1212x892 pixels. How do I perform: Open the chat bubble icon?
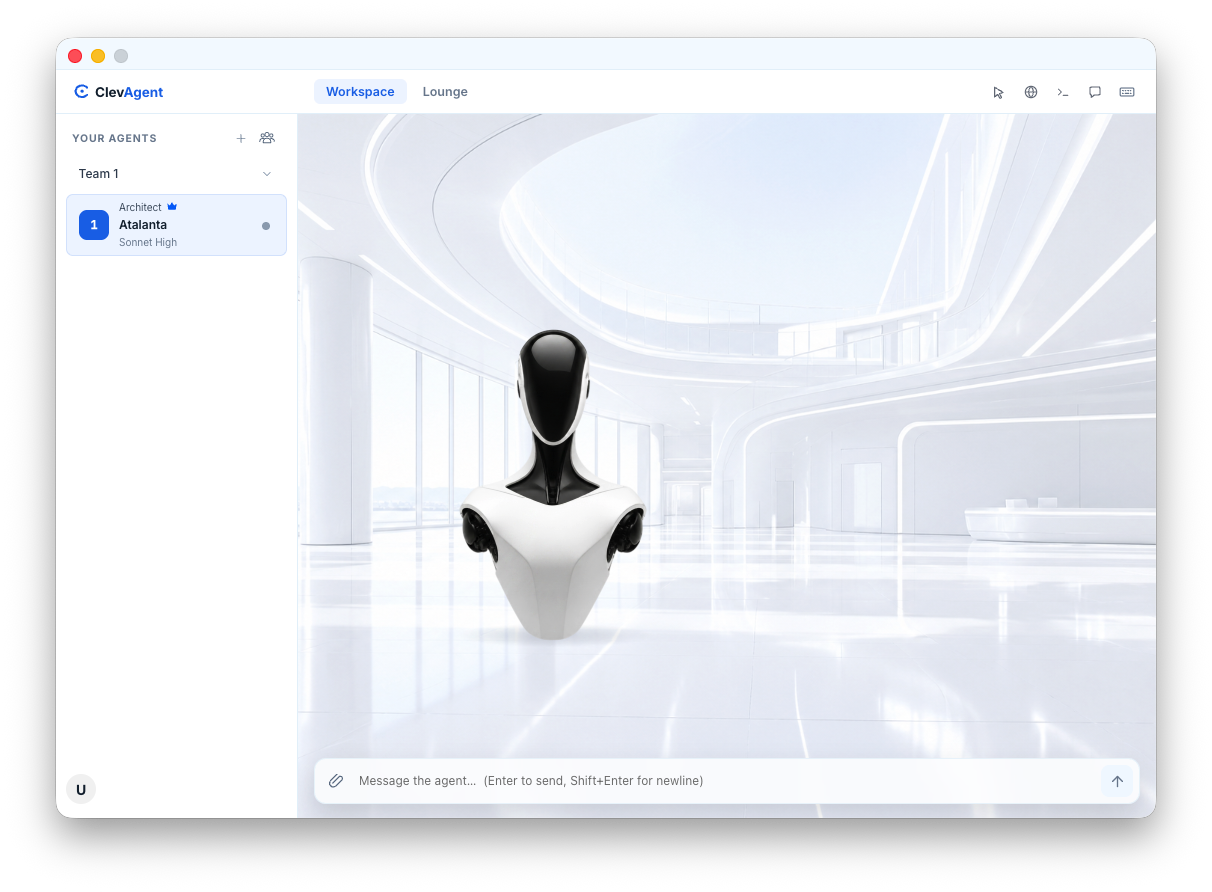pos(1095,92)
